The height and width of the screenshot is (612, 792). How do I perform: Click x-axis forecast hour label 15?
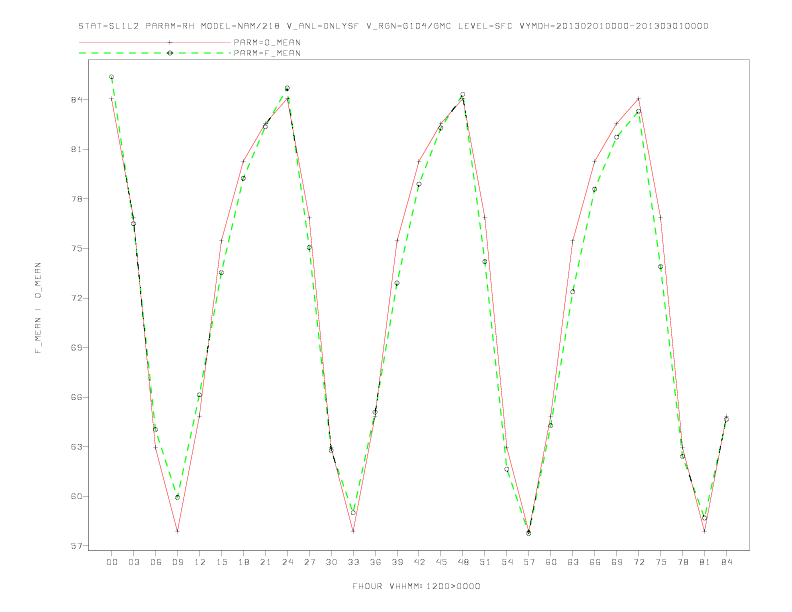coord(221,562)
